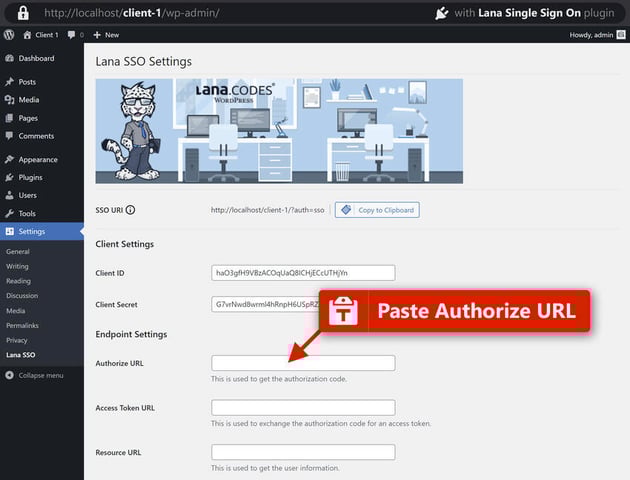Image resolution: width=630 pixels, height=480 pixels.
Task: Click the address bar URL
Action: coord(132,13)
